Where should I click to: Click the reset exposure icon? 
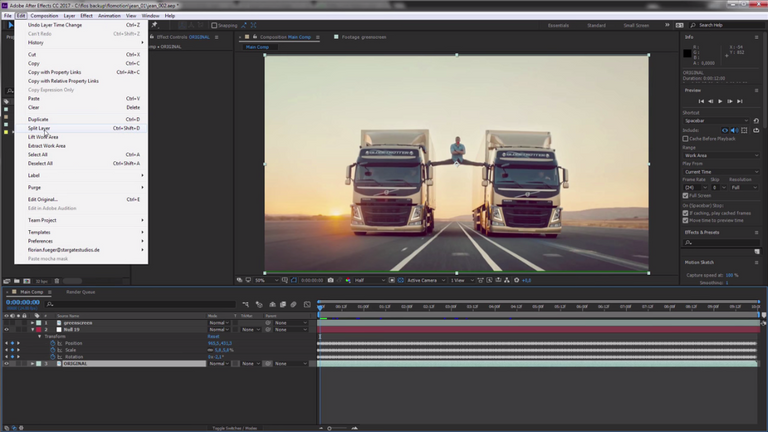point(516,280)
